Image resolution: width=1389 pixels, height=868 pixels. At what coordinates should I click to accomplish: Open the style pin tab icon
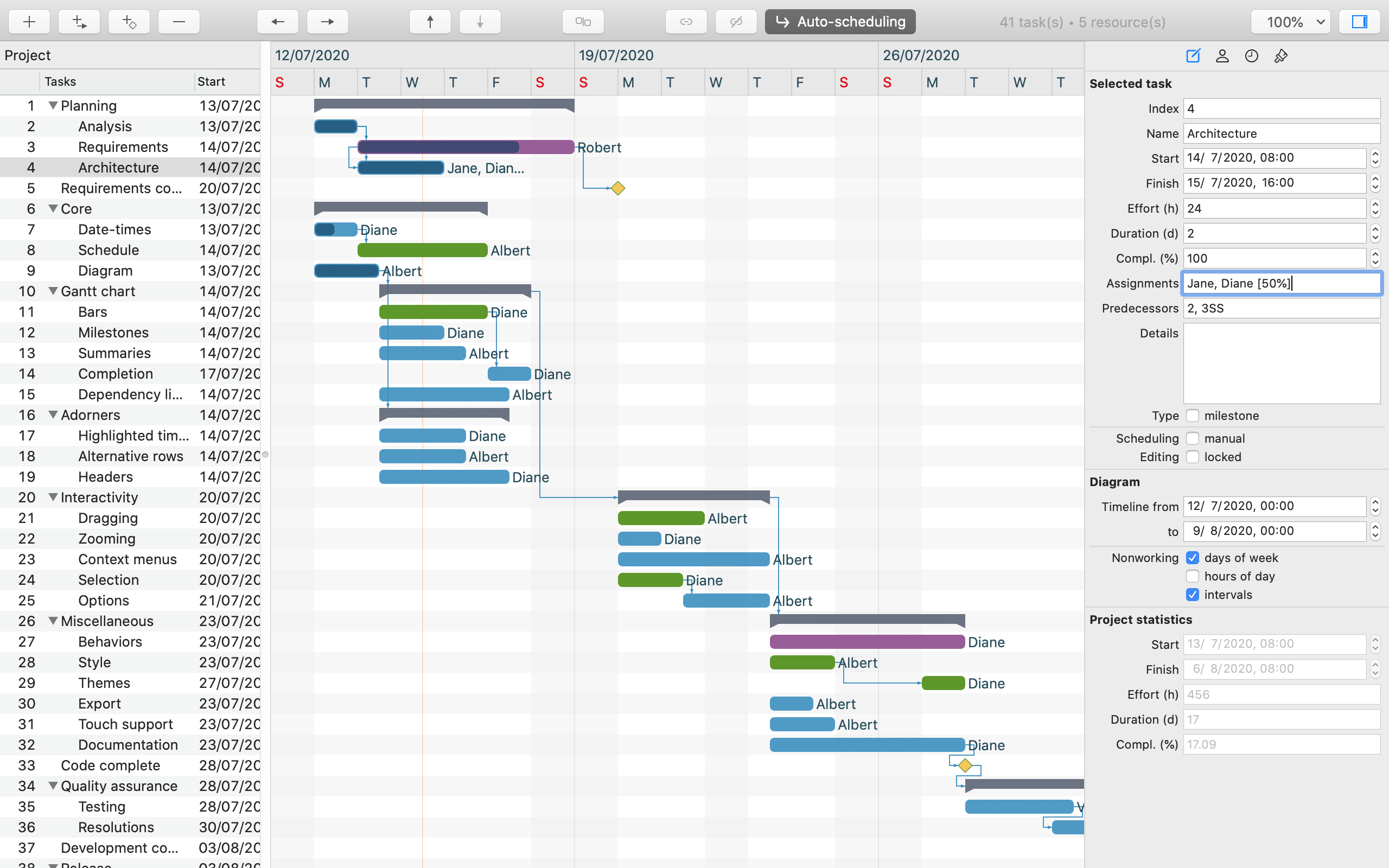[x=1280, y=56]
